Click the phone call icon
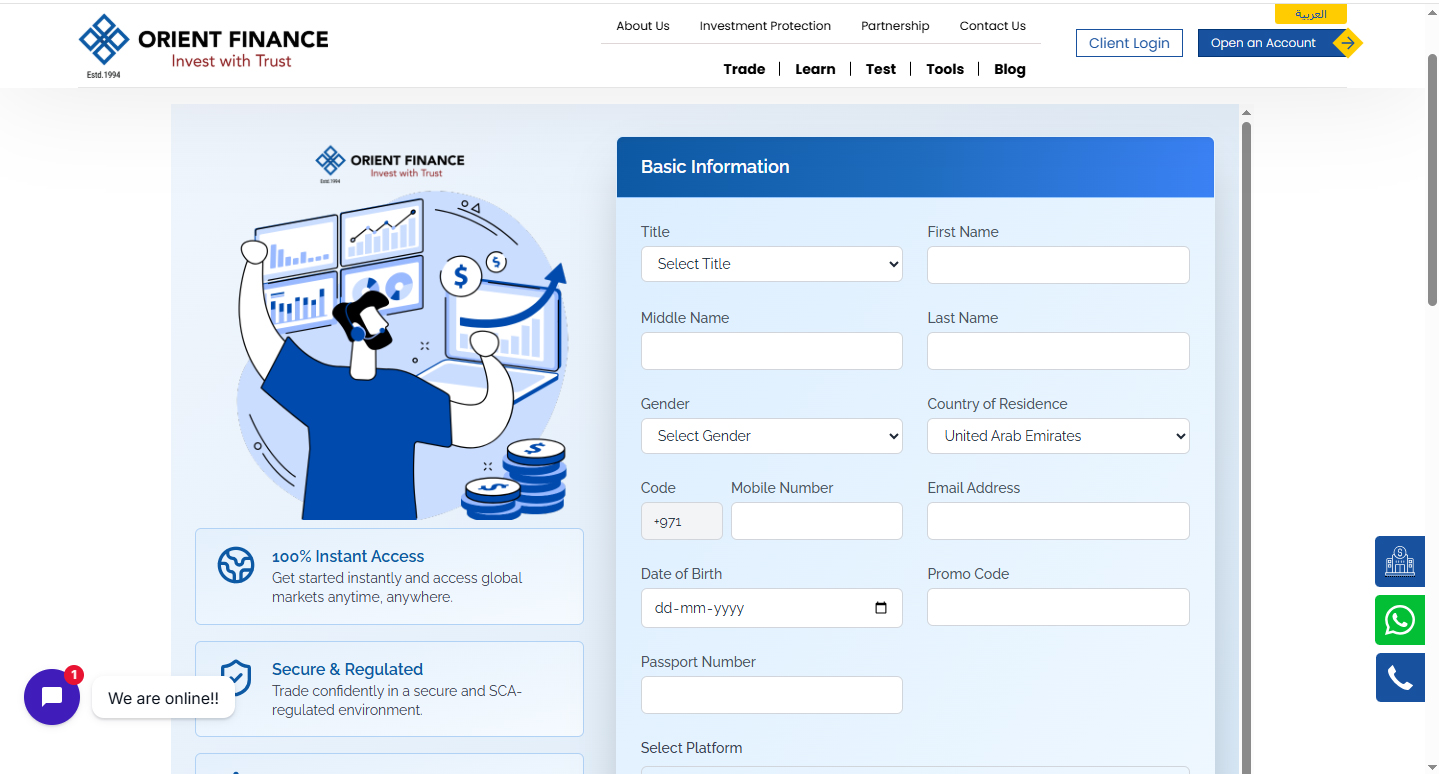Screen dimensions: 1439x774 1400,678
